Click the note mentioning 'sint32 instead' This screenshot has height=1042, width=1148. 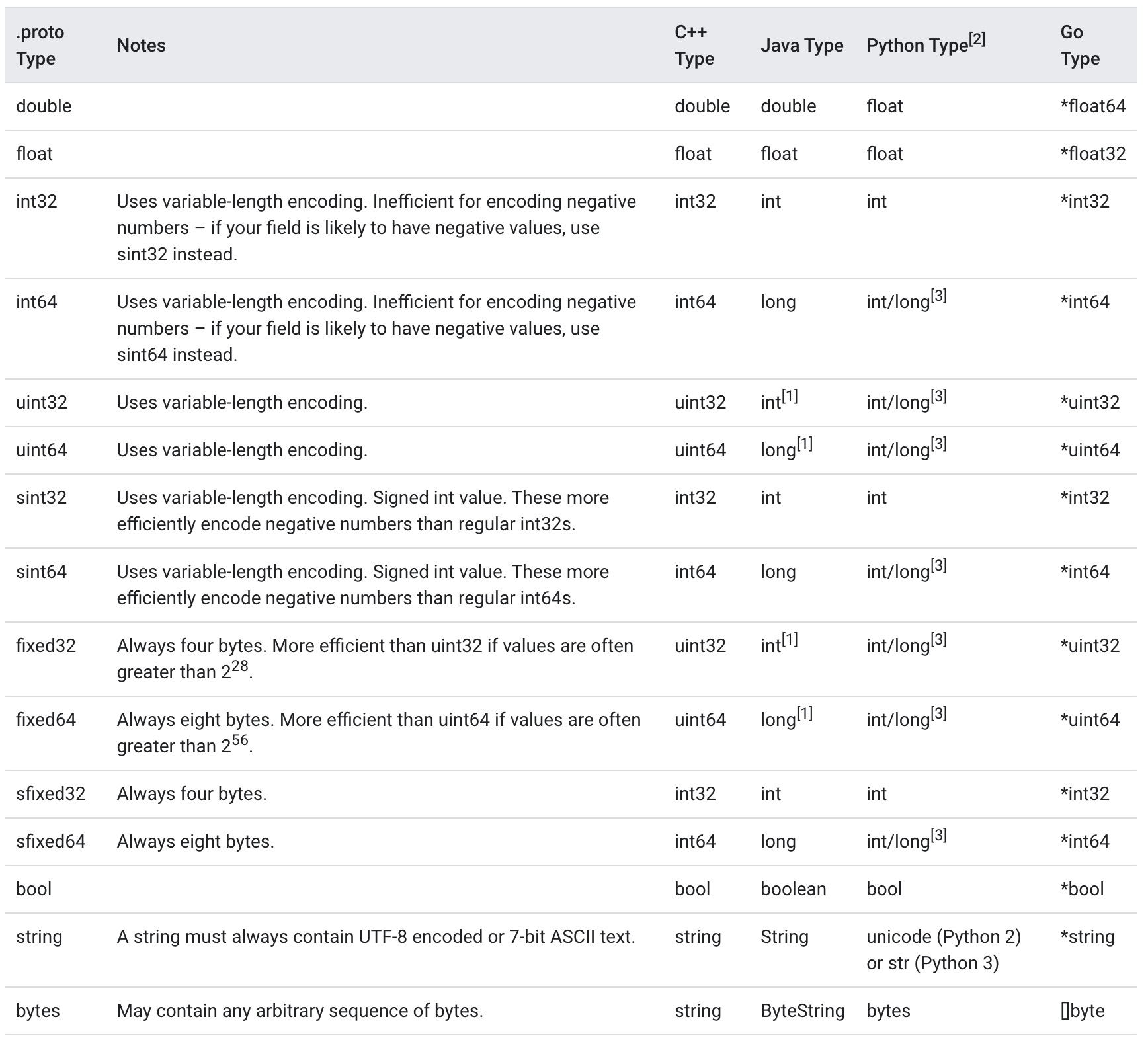[x=376, y=228]
